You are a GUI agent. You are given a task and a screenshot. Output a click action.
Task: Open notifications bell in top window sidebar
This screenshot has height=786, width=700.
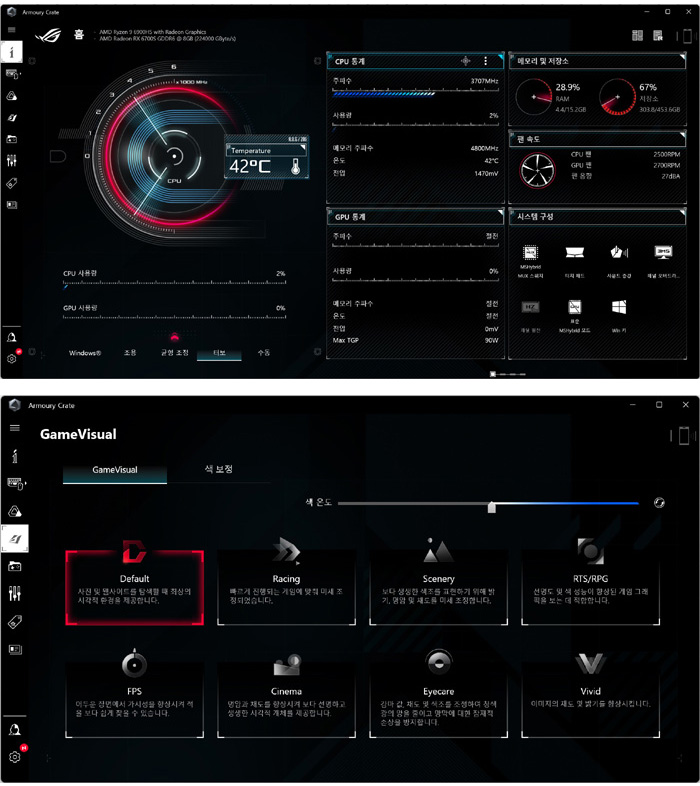12,337
